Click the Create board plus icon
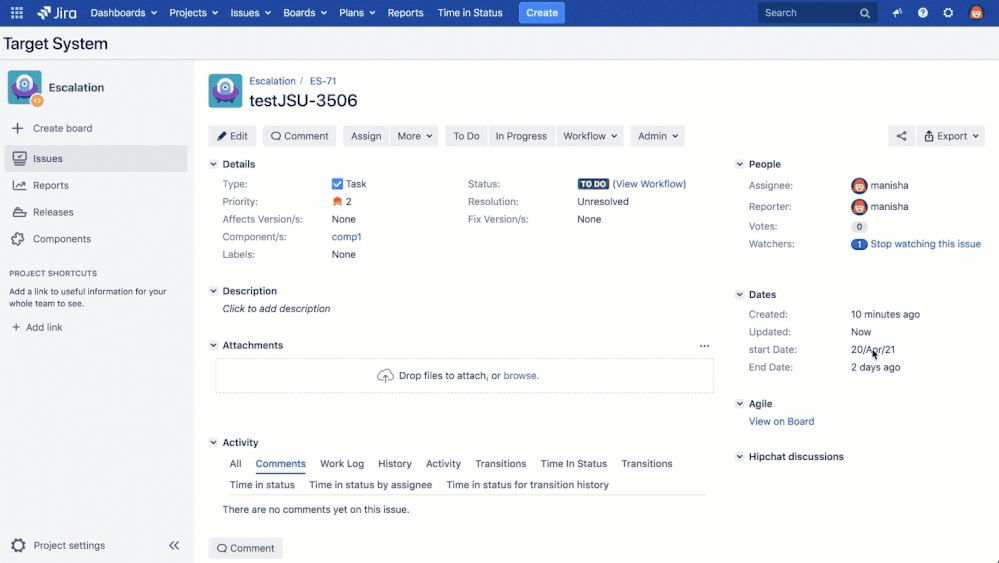The width and height of the screenshot is (999, 563). tap(18, 128)
